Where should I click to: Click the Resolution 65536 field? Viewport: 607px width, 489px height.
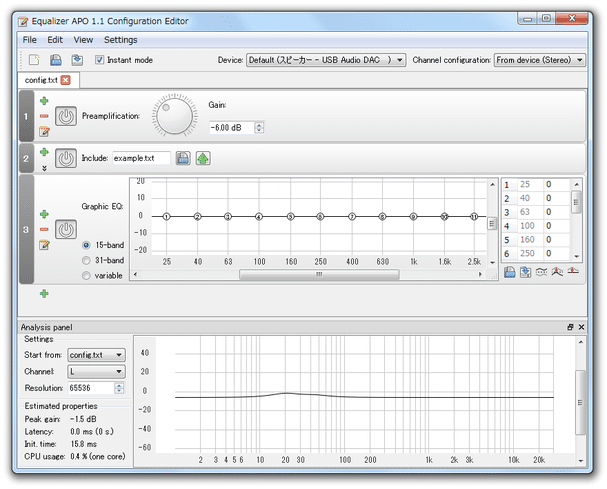point(91,388)
